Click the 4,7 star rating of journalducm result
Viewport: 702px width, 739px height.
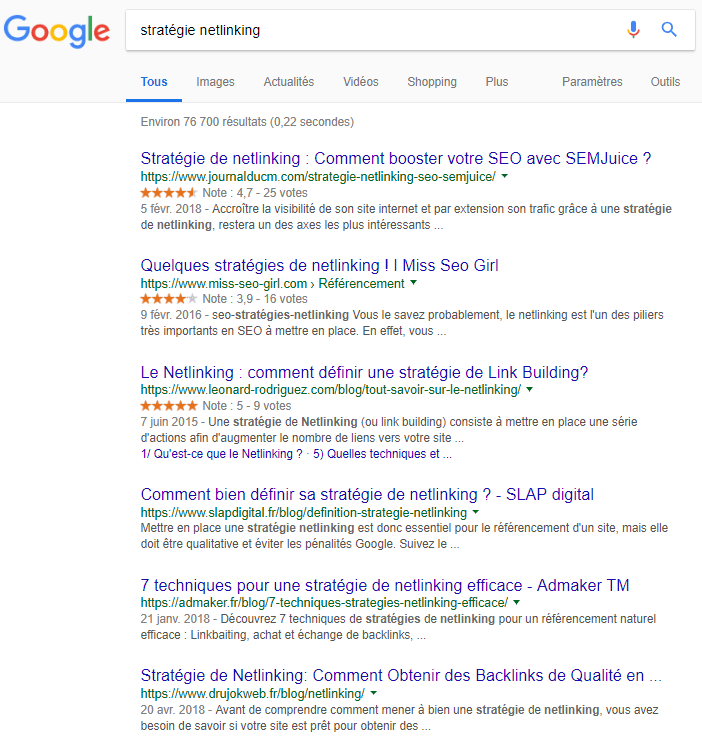169,193
